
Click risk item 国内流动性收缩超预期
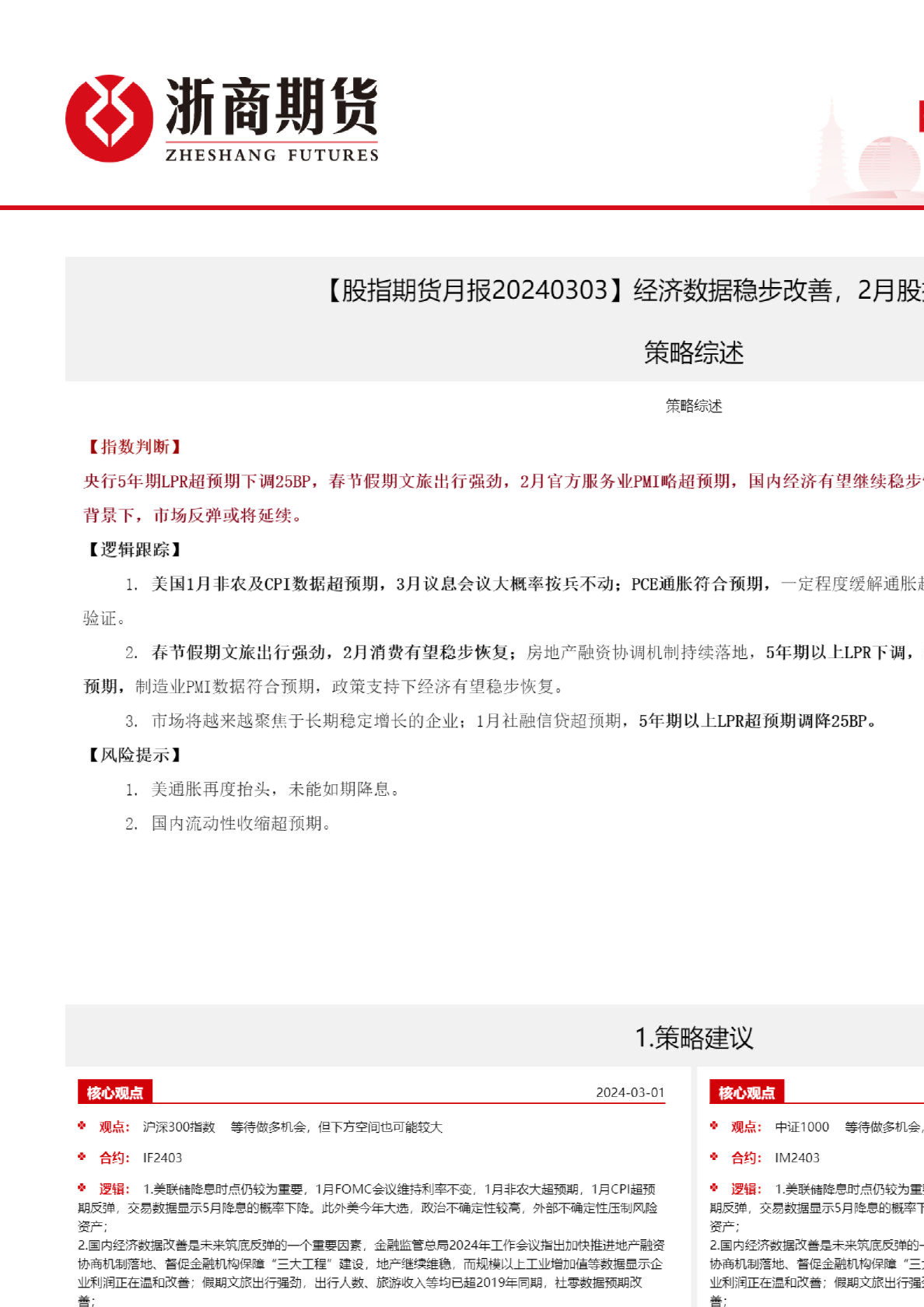tap(240, 823)
